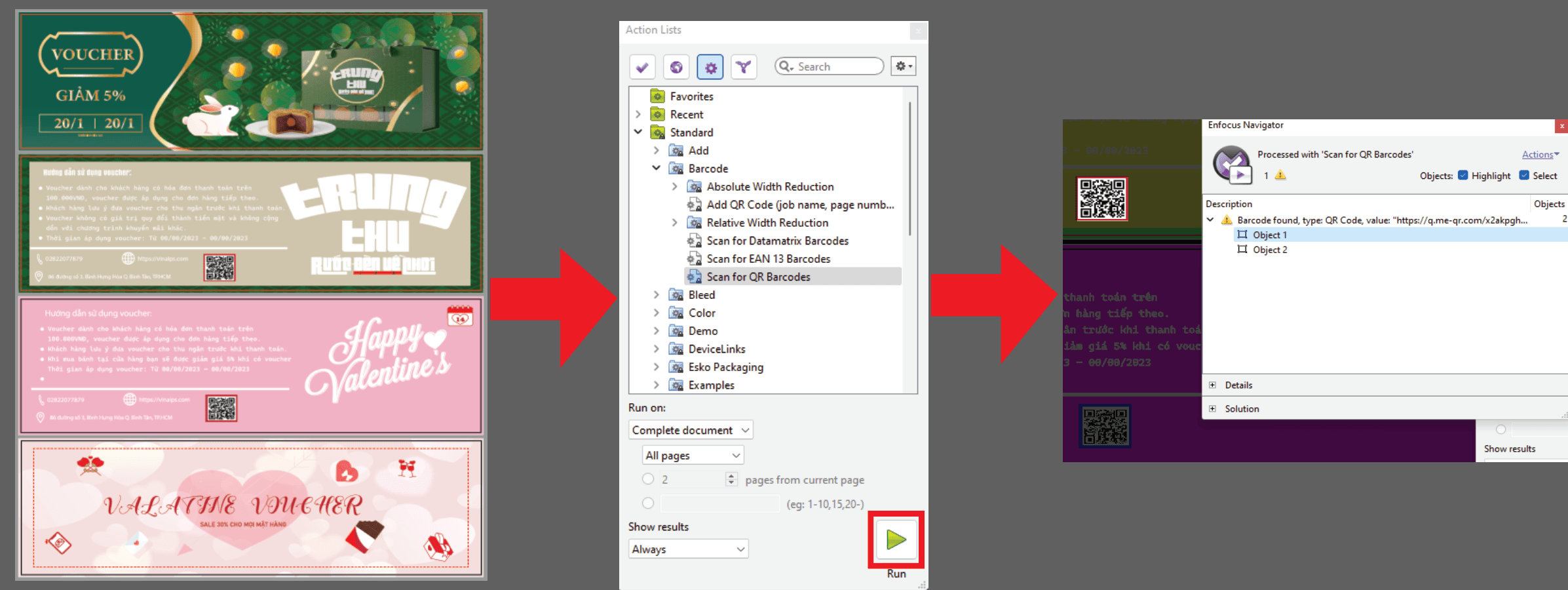Open the 'Complete document' dropdown
The width and height of the screenshot is (1568, 590).
pos(690,429)
